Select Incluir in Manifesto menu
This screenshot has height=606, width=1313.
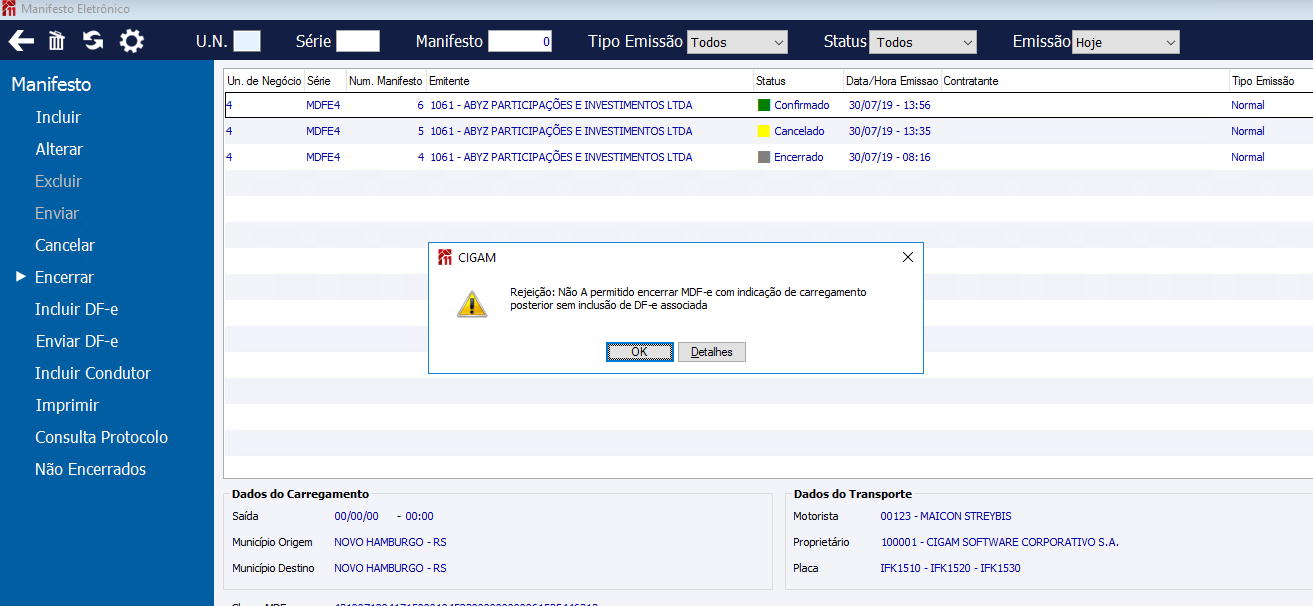click(x=58, y=117)
